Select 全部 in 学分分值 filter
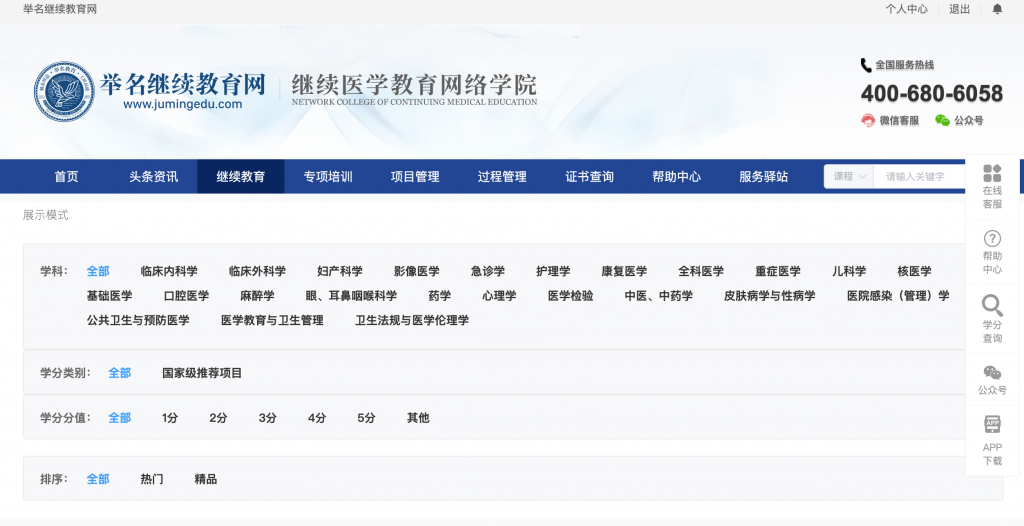This screenshot has width=1024, height=526. tap(120, 418)
